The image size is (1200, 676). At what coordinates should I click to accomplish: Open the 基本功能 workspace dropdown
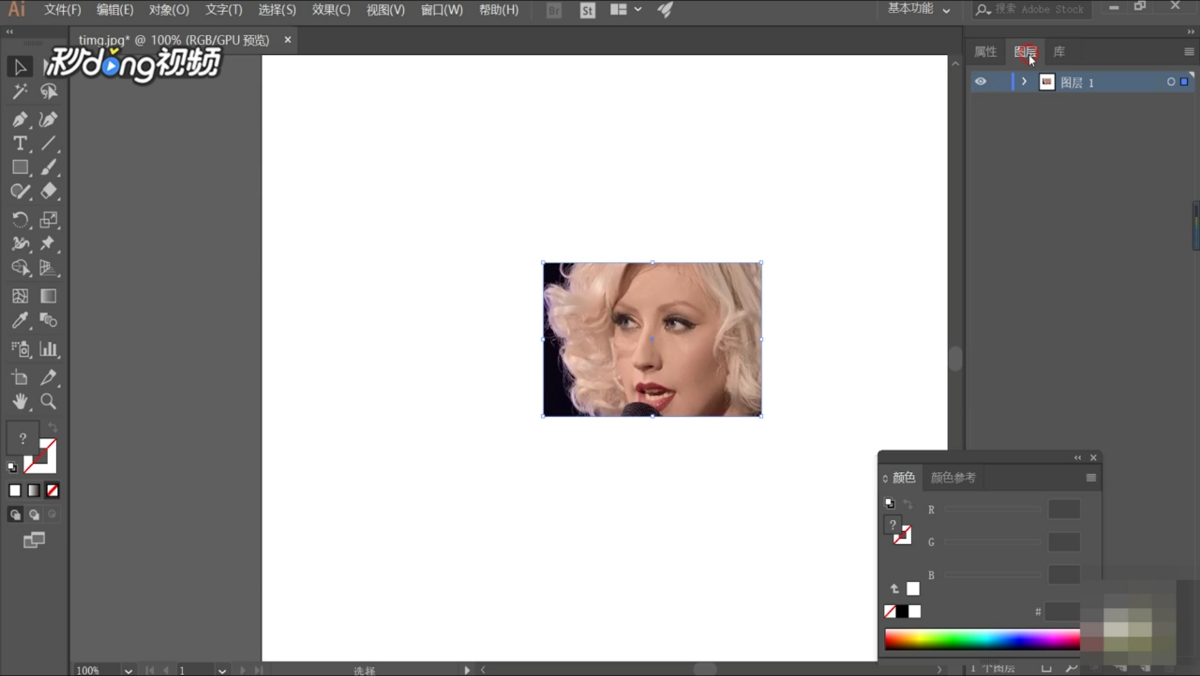tap(919, 9)
